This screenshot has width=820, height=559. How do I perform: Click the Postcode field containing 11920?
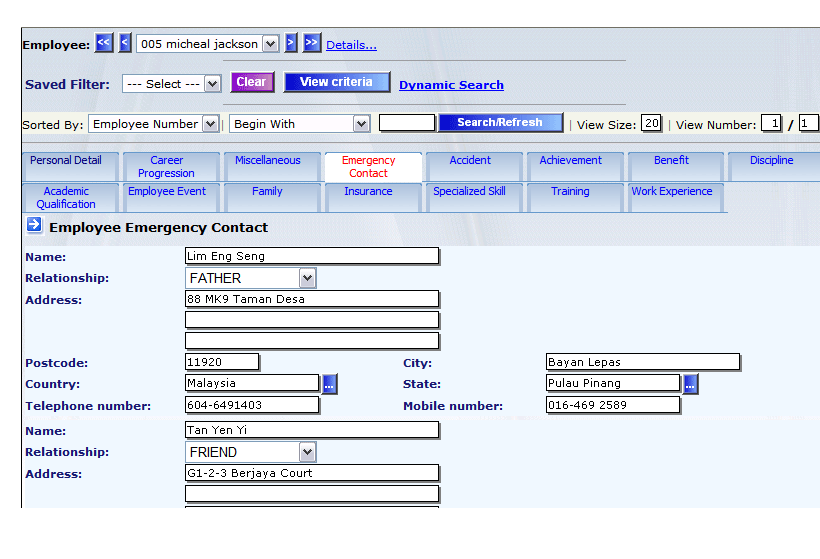pos(222,362)
